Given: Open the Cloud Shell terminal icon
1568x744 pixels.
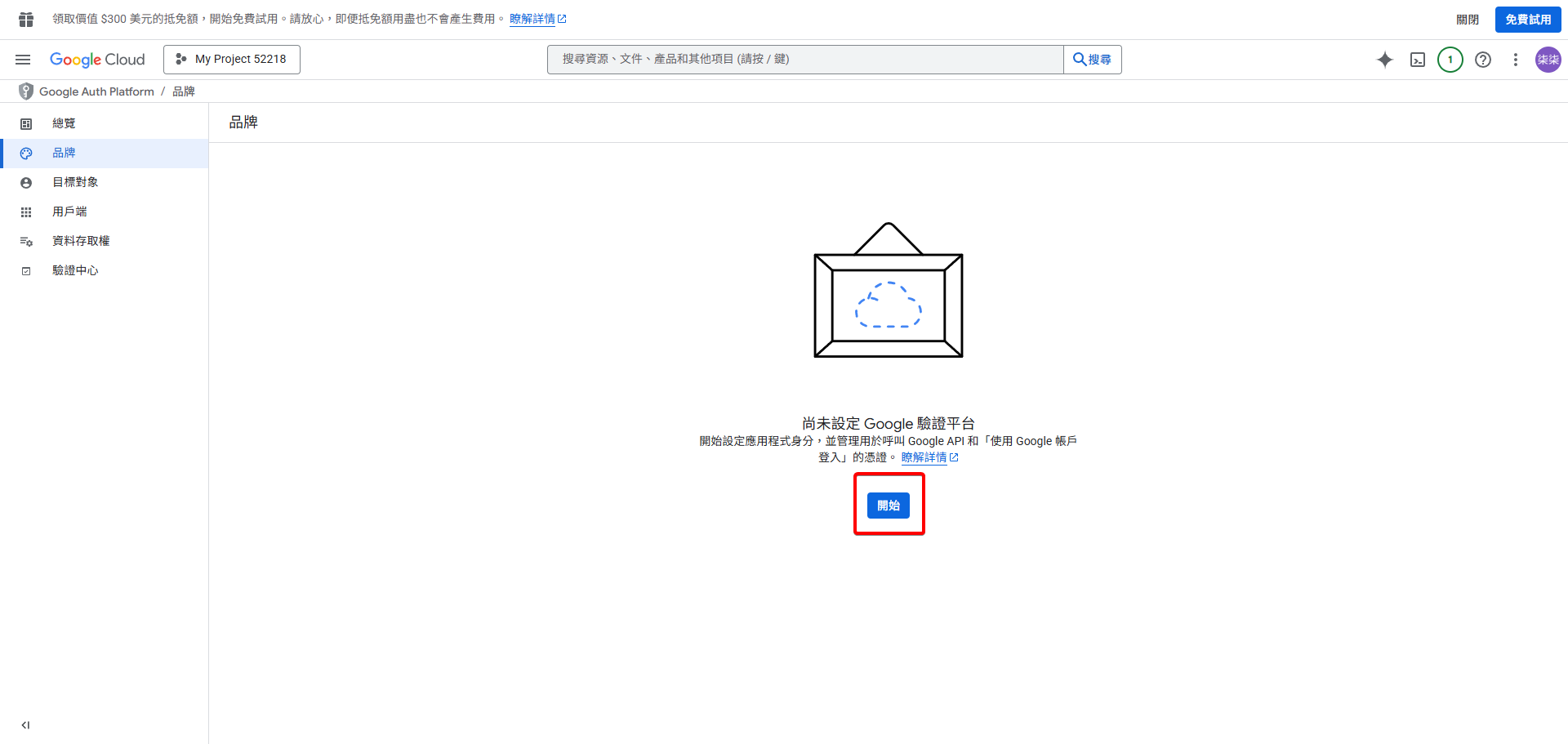Looking at the screenshot, I should point(1417,59).
